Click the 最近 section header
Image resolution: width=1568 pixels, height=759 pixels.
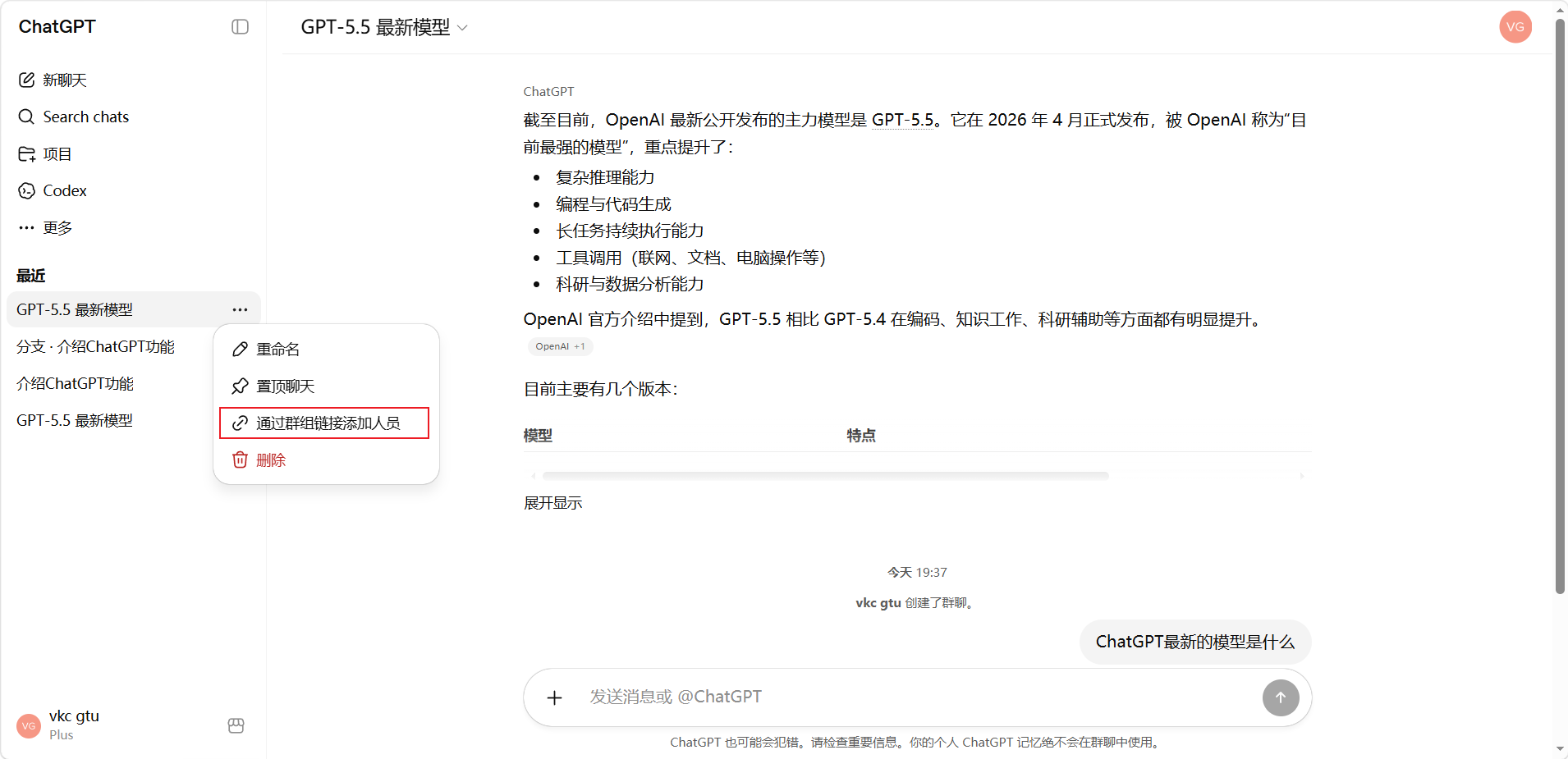31,276
